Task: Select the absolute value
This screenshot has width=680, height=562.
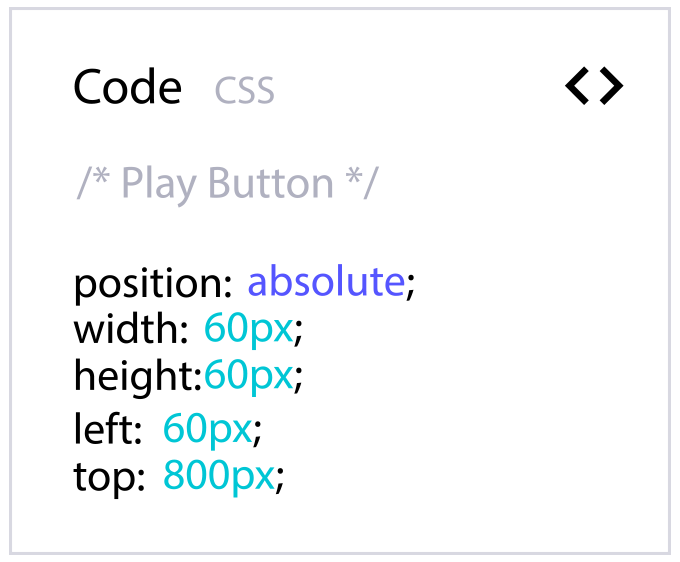Action: (x=326, y=282)
